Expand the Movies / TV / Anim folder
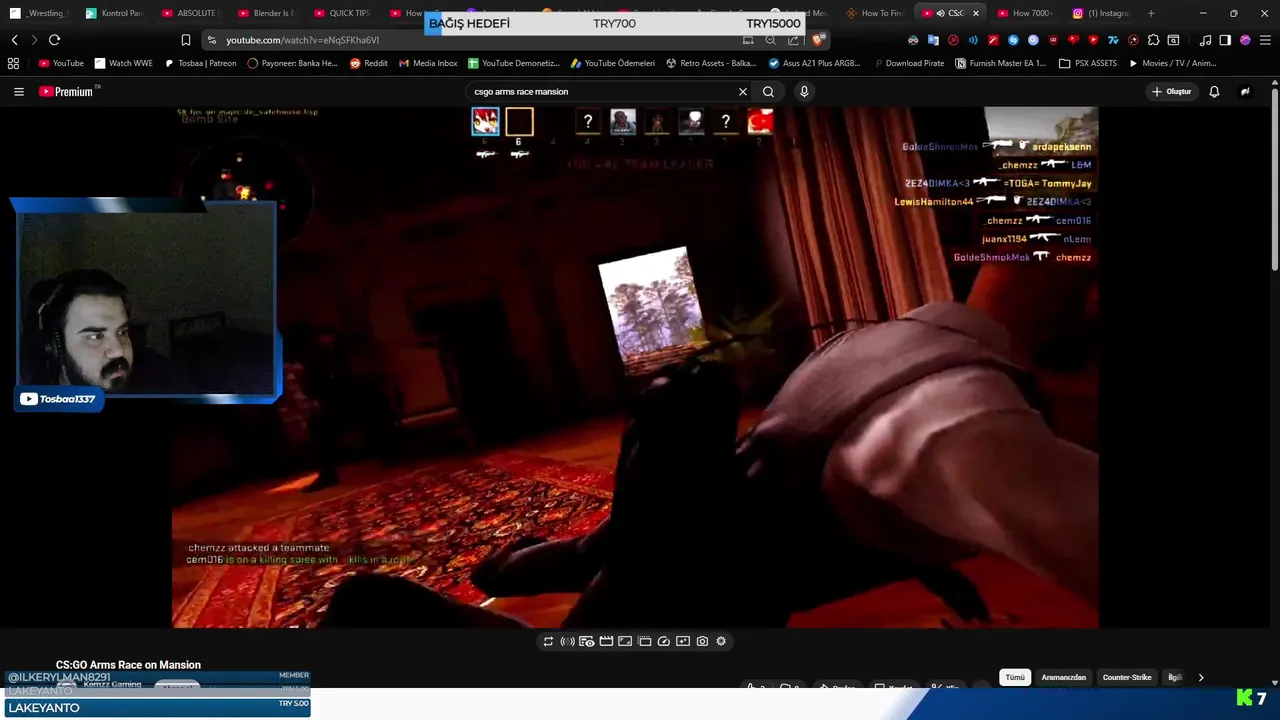Viewport: 1280px width, 720px height. click(x=1172, y=63)
